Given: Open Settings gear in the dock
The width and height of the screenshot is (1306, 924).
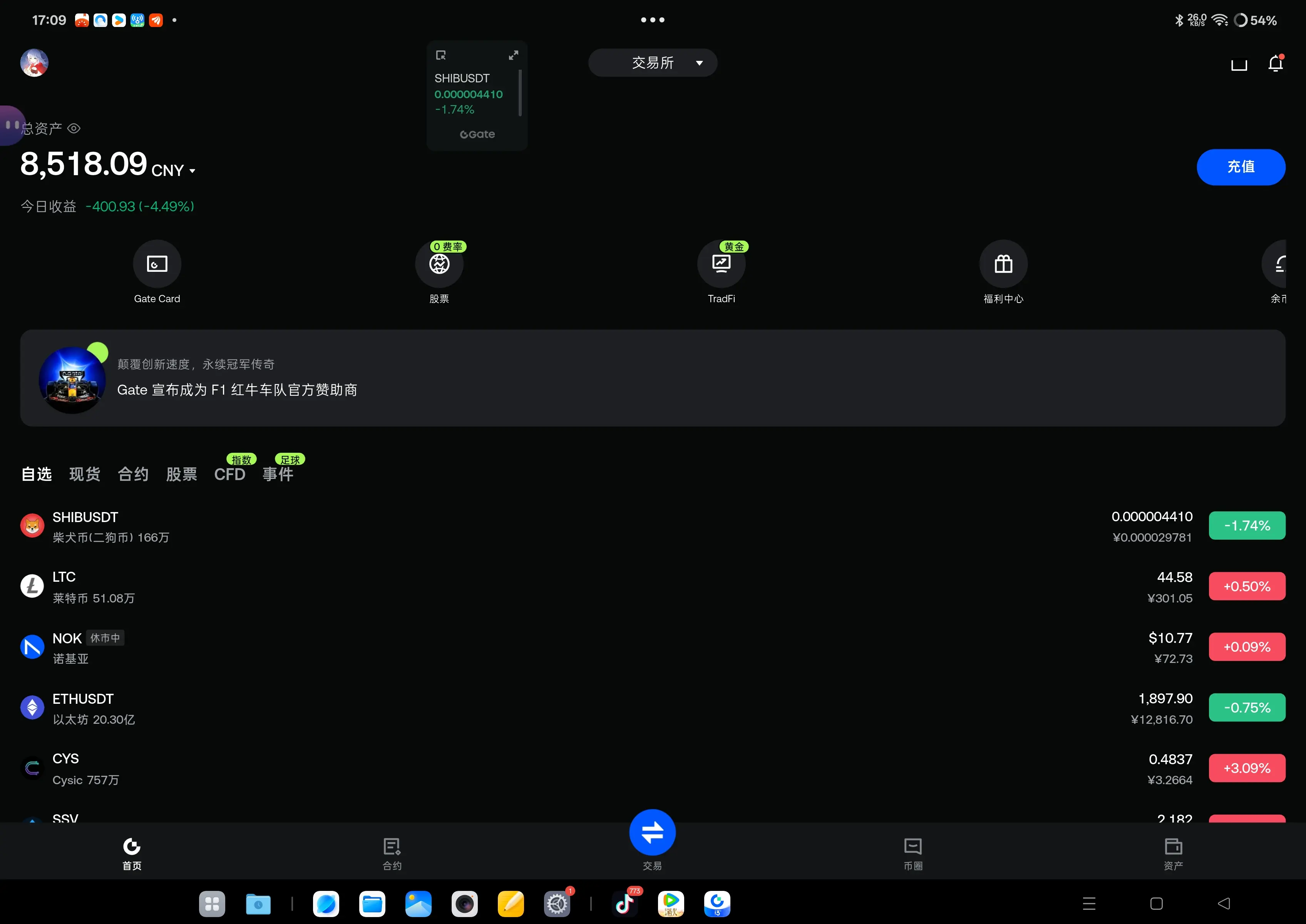Looking at the screenshot, I should click(556, 904).
